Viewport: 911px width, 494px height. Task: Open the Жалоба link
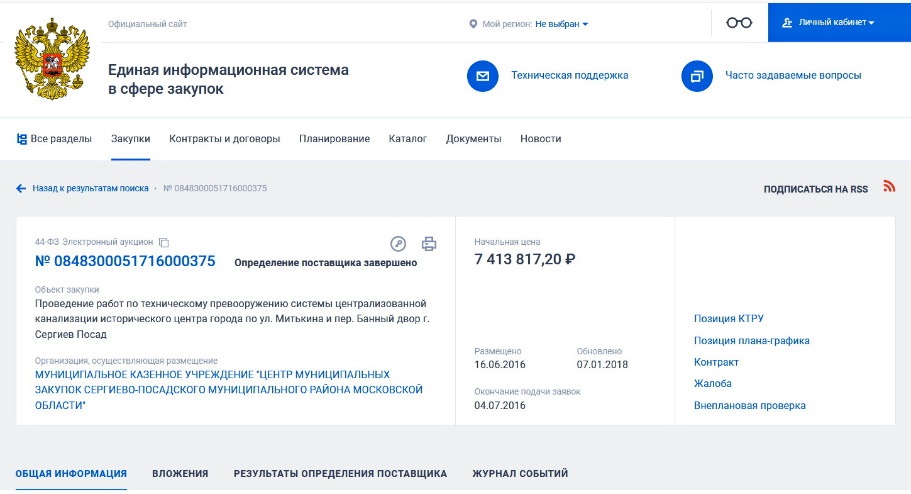(712, 384)
